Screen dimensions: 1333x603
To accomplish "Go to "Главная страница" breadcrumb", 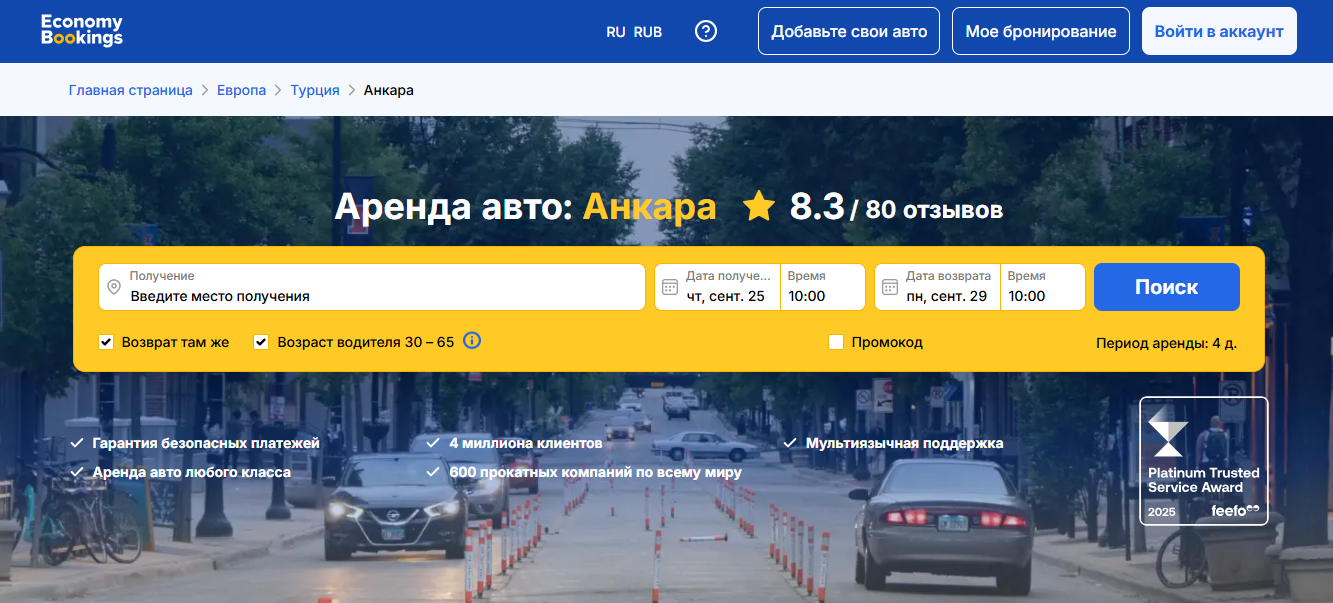I will click(x=130, y=90).
